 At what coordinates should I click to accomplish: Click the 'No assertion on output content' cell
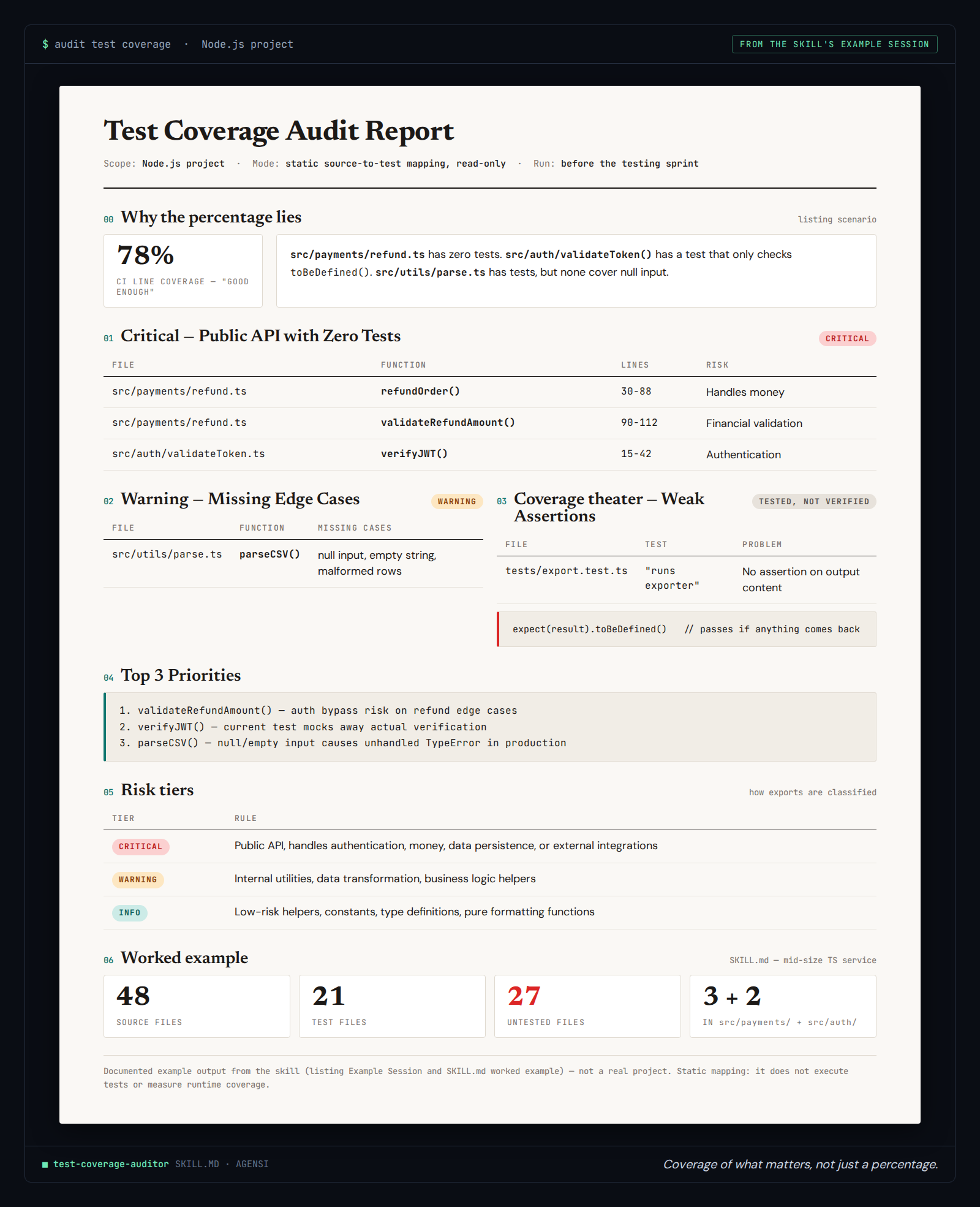(x=801, y=580)
